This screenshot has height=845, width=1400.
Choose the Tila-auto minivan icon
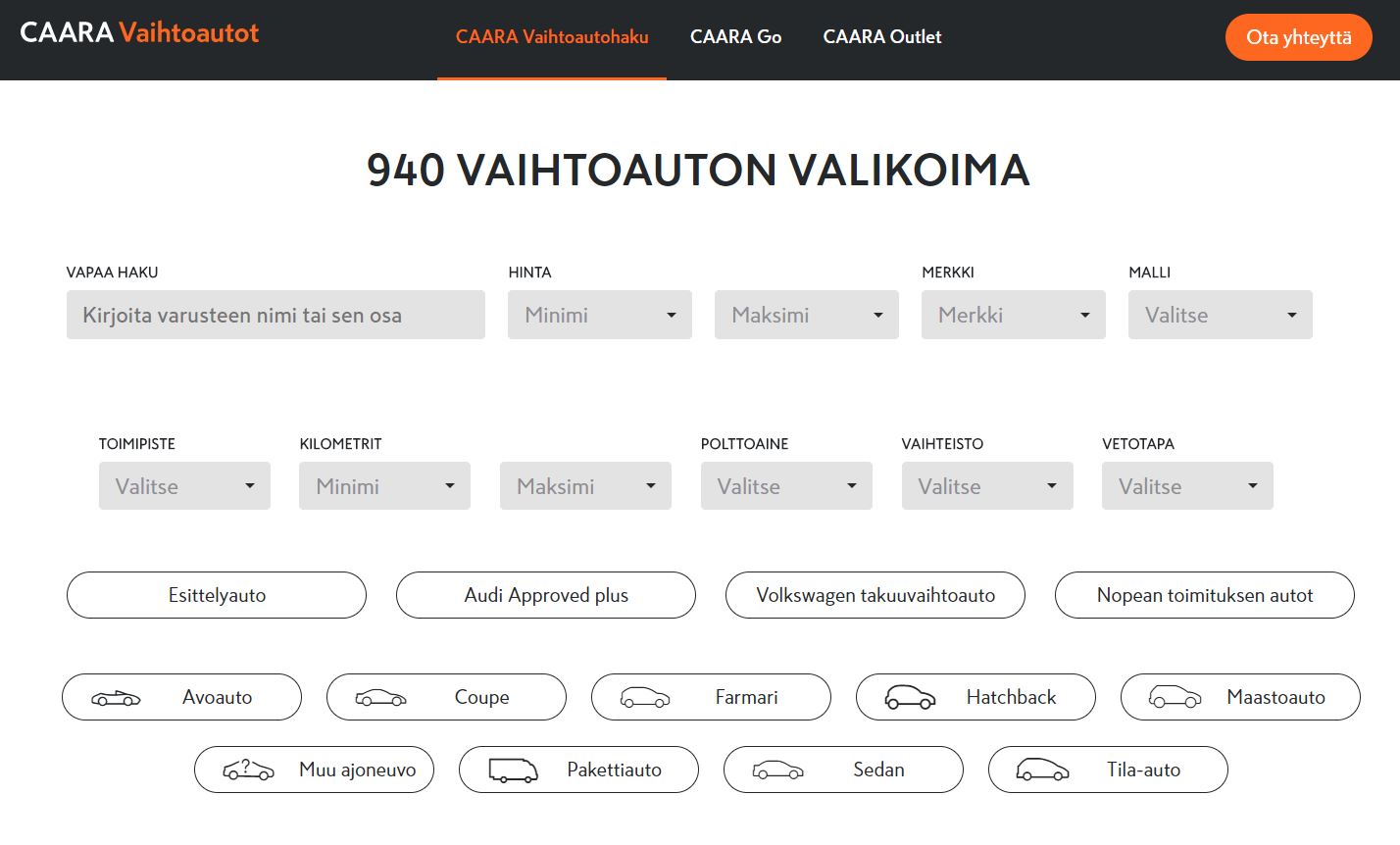point(1042,770)
